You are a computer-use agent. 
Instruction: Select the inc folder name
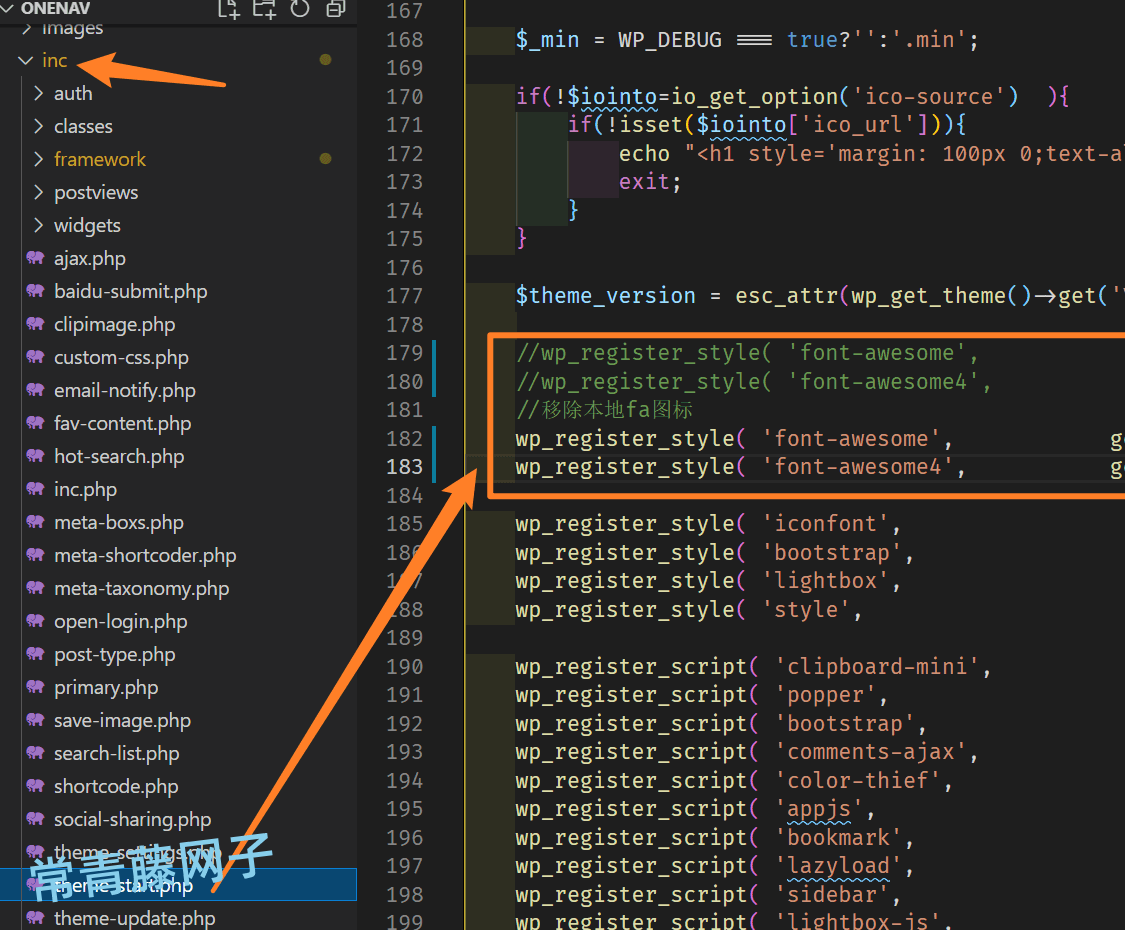[x=55, y=60]
